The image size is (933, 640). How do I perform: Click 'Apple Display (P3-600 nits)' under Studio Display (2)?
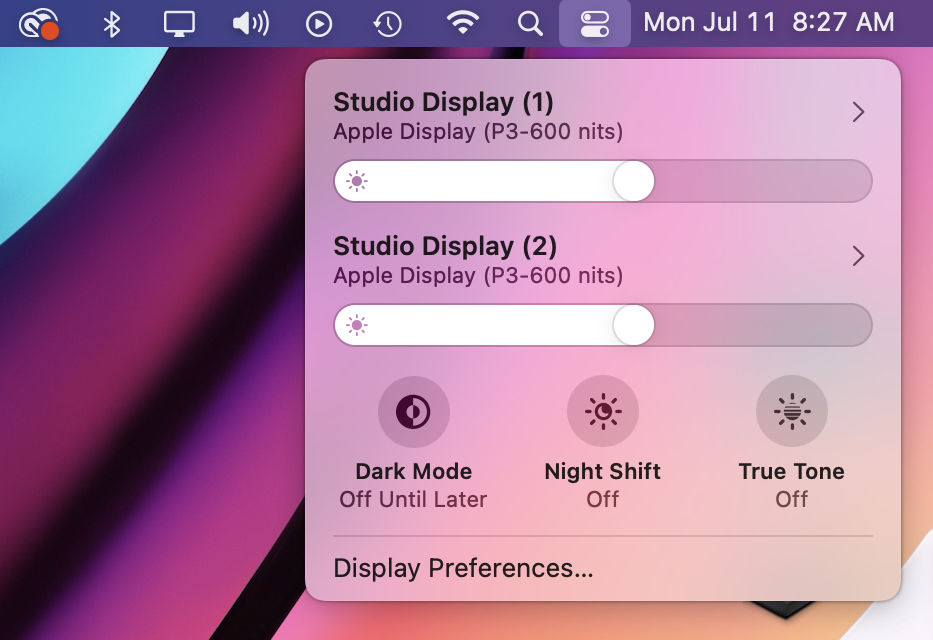[x=478, y=275]
